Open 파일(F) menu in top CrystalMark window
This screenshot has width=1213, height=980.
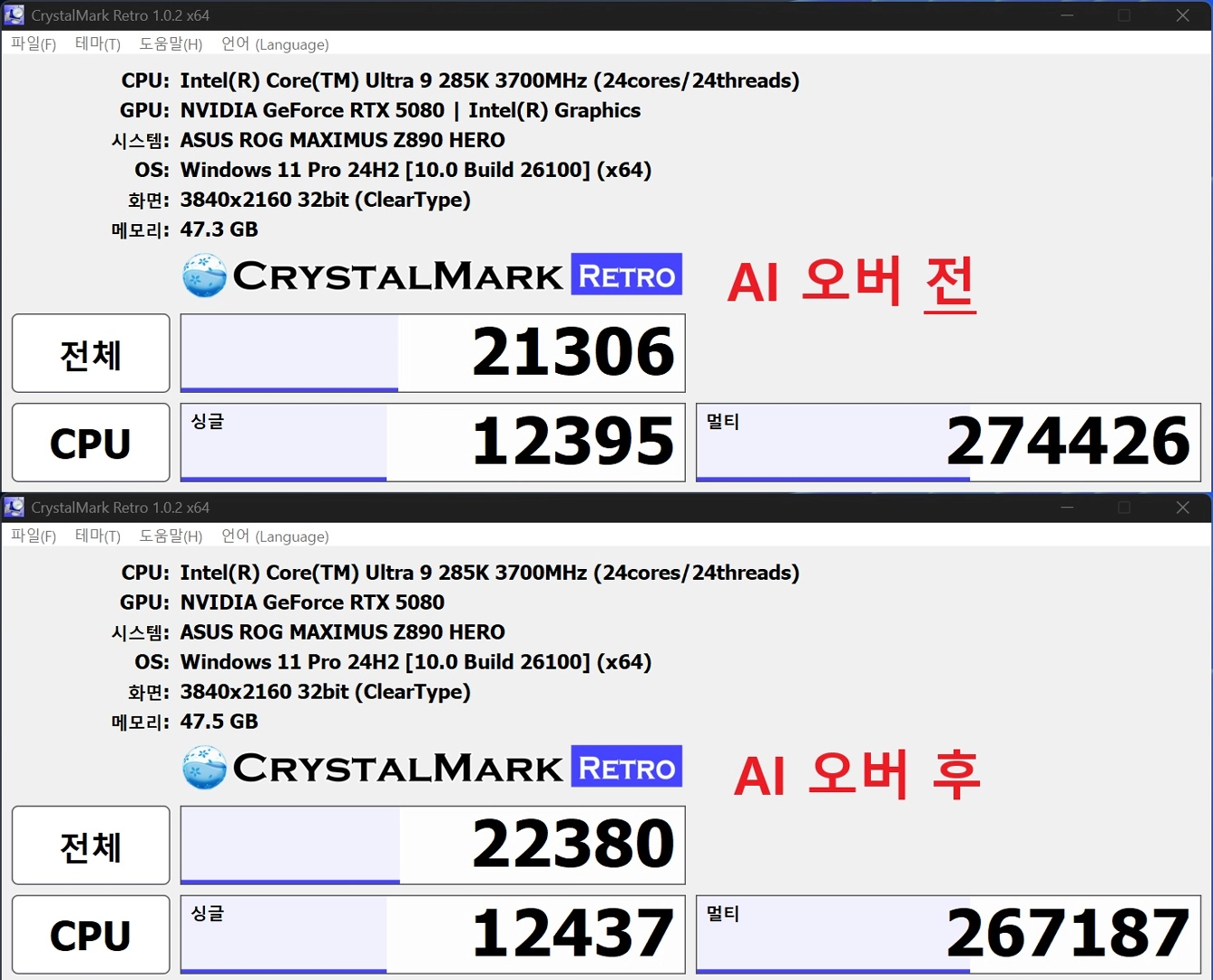(x=34, y=44)
